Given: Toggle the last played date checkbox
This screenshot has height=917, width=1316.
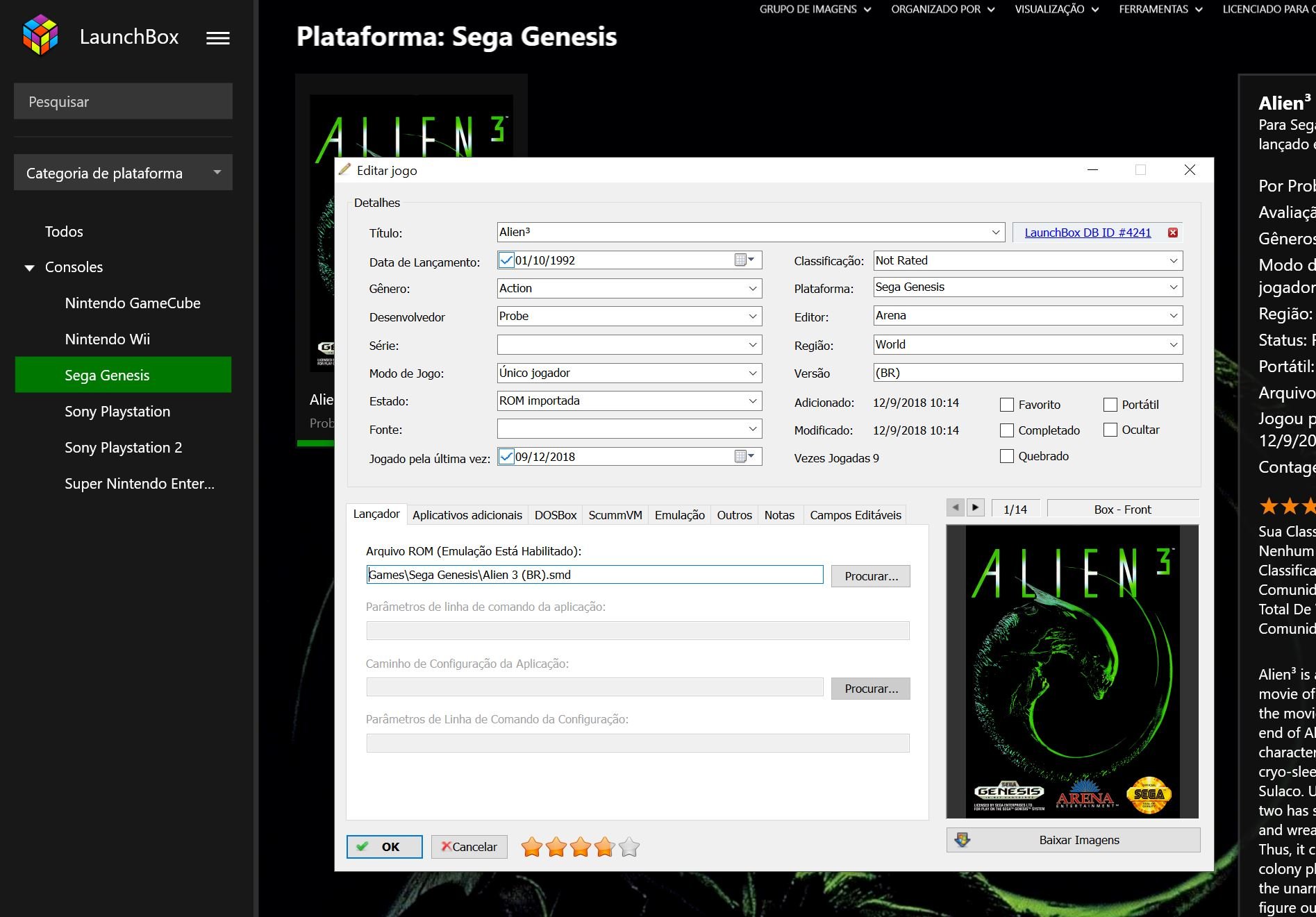Looking at the screenshot, I should (506, 457).
